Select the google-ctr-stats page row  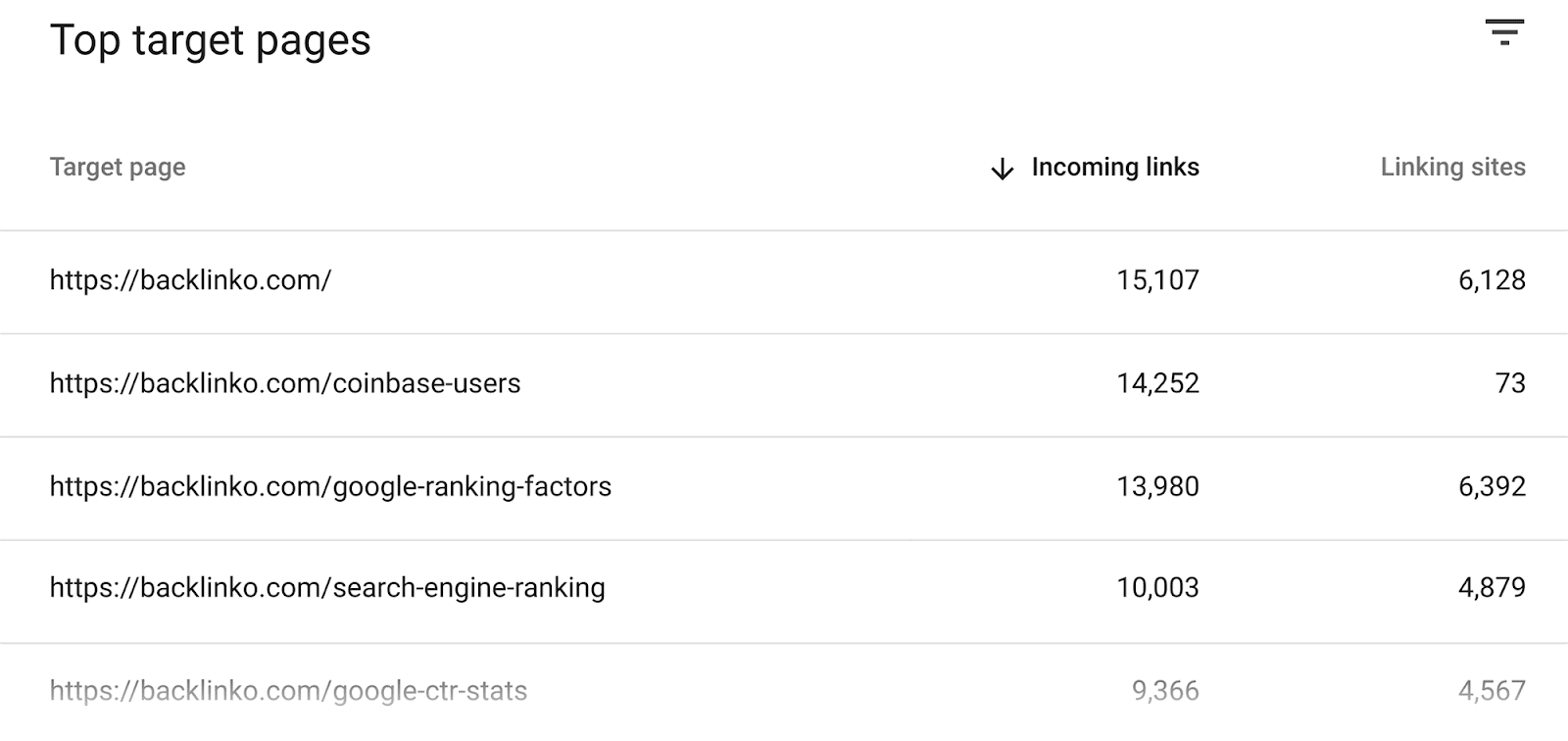[x=288, y=691]
